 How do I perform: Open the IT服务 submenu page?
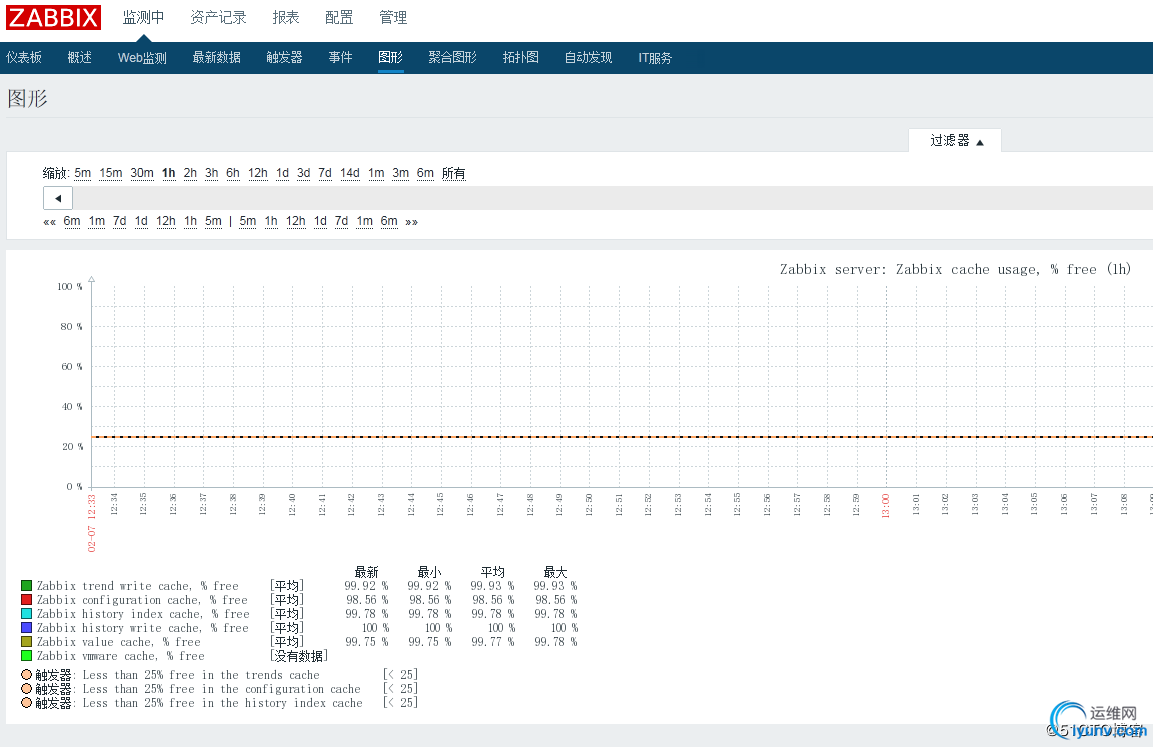click(655, 57)
